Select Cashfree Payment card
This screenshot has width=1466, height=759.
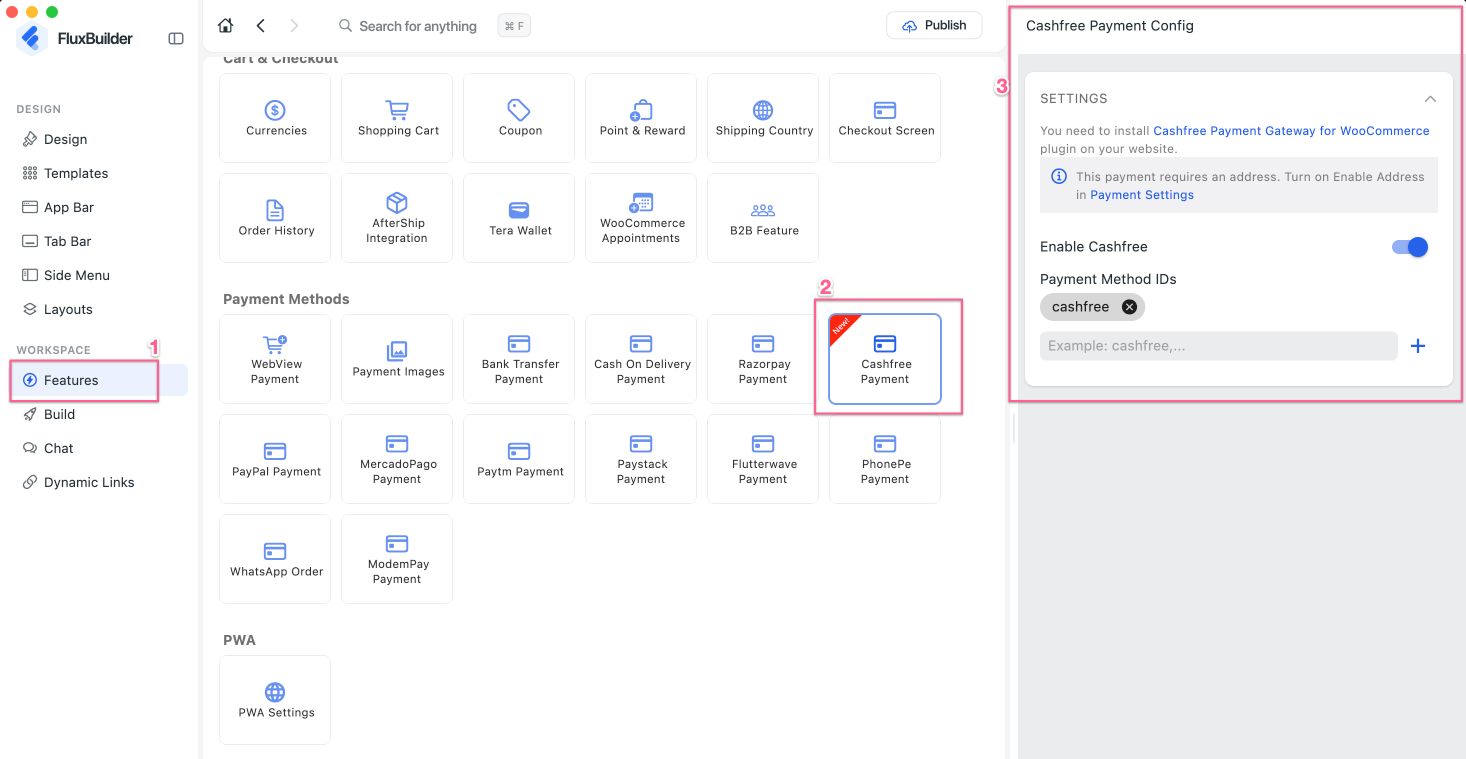[885, 359]
